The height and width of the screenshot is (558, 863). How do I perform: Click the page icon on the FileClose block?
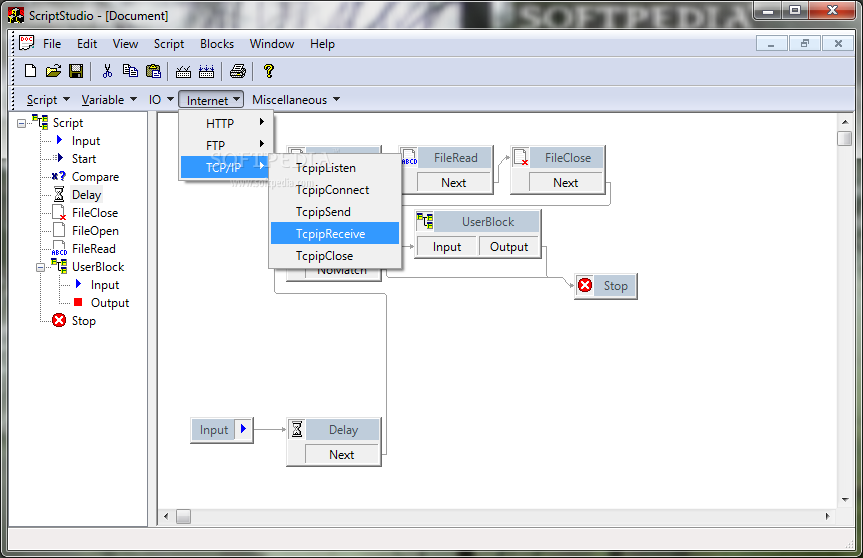[521, 157]
